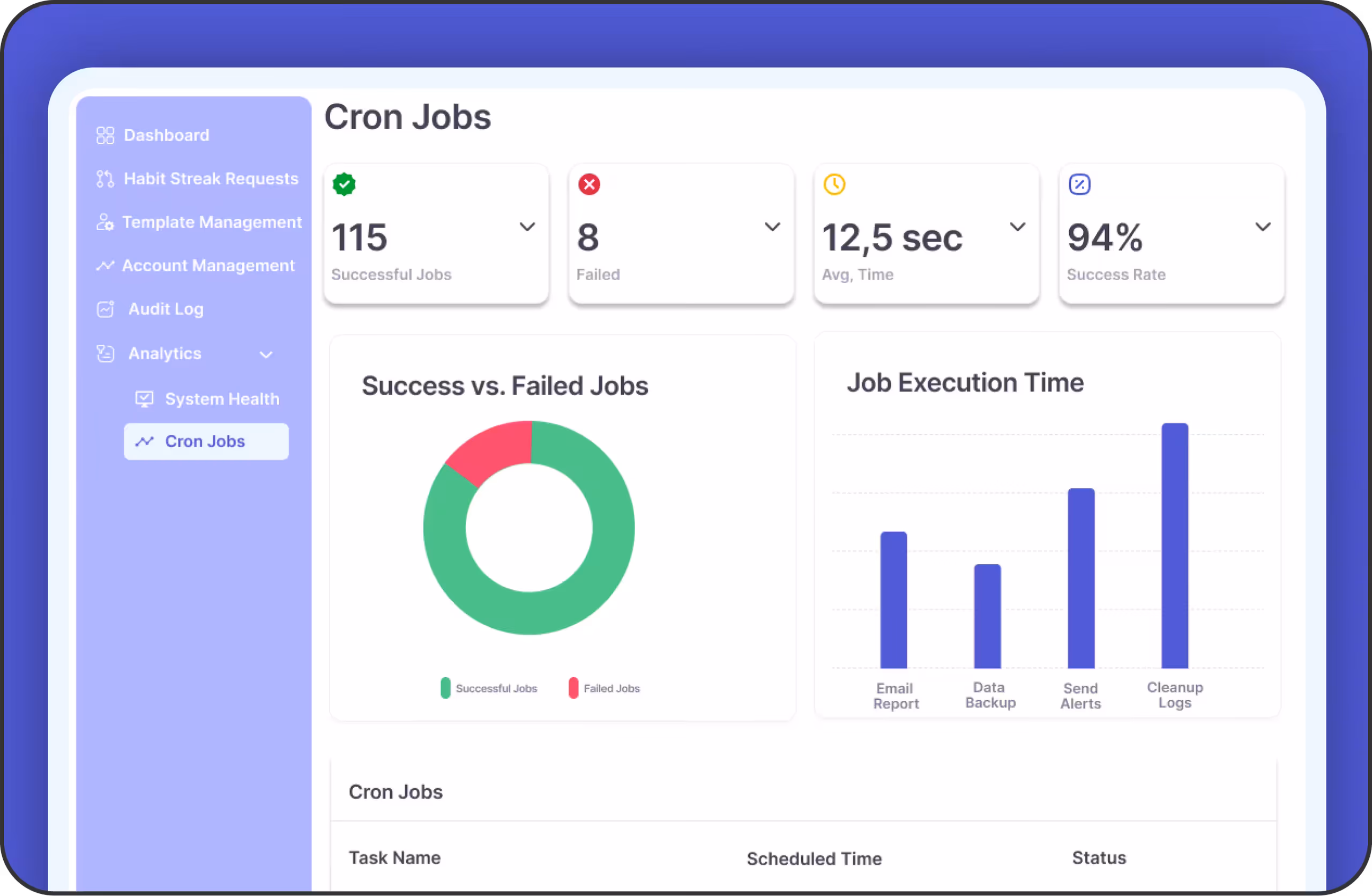Go to Template Management
The image size is (1372, 896).
pos(212,222)
